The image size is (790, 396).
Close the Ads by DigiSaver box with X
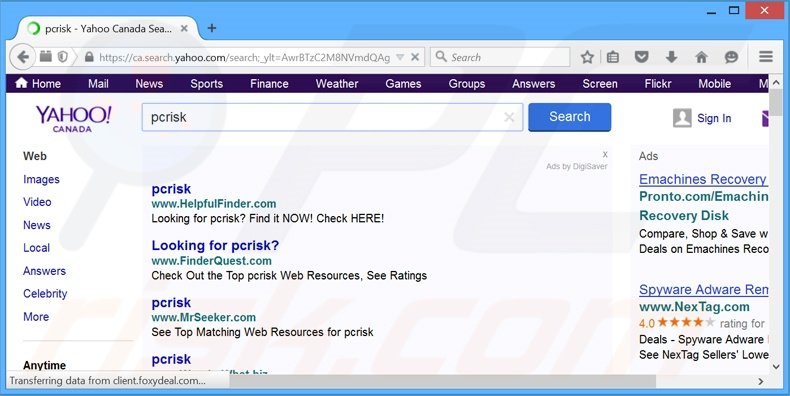(605, 155)
